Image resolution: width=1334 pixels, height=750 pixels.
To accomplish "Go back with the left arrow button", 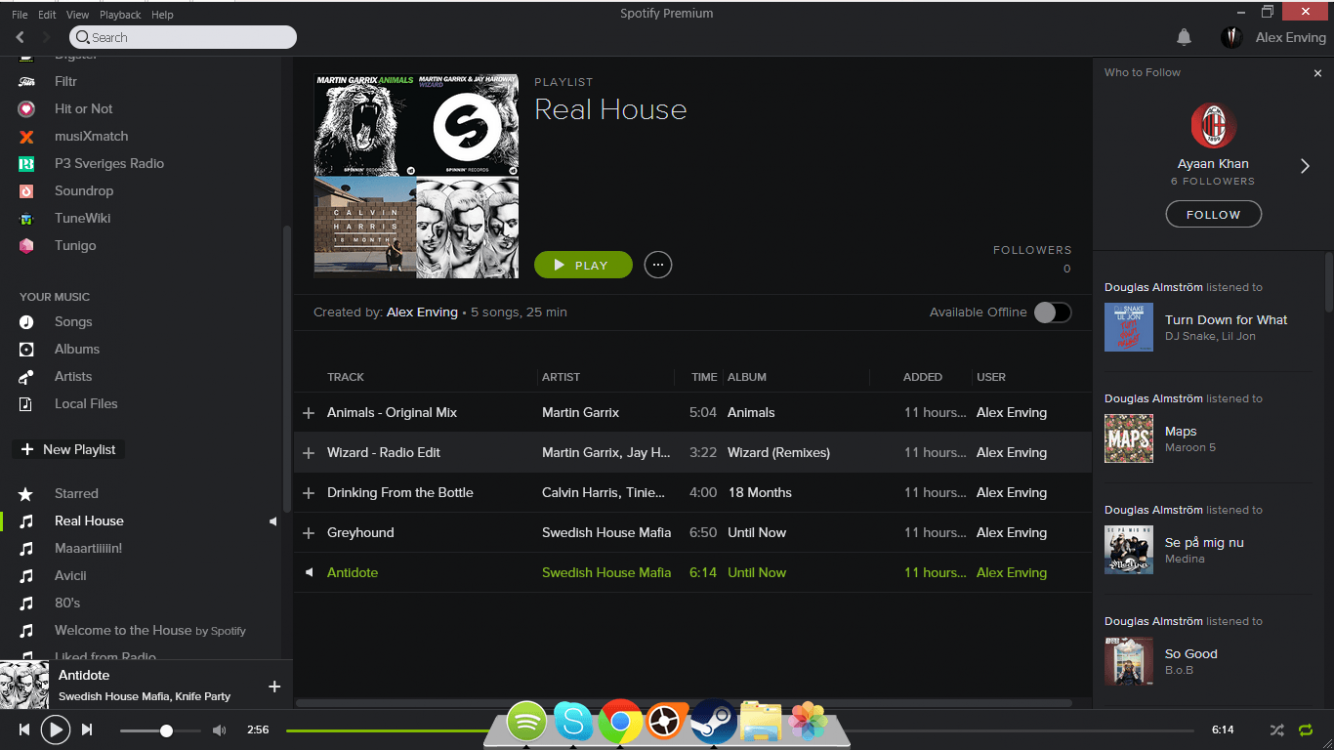I will 20,37.
